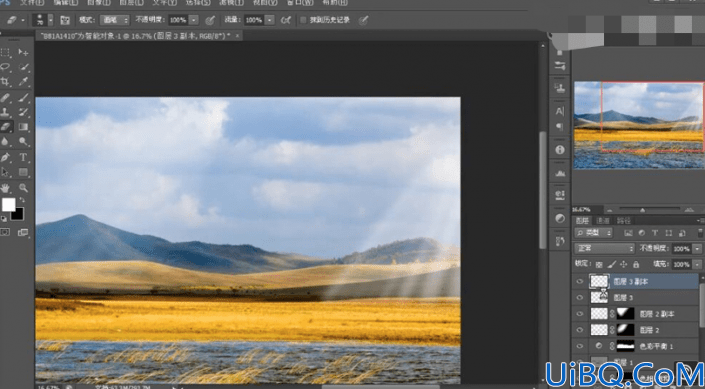Select the Hand tool
This screenshot has width=705, height=389.
click(5, 188)
